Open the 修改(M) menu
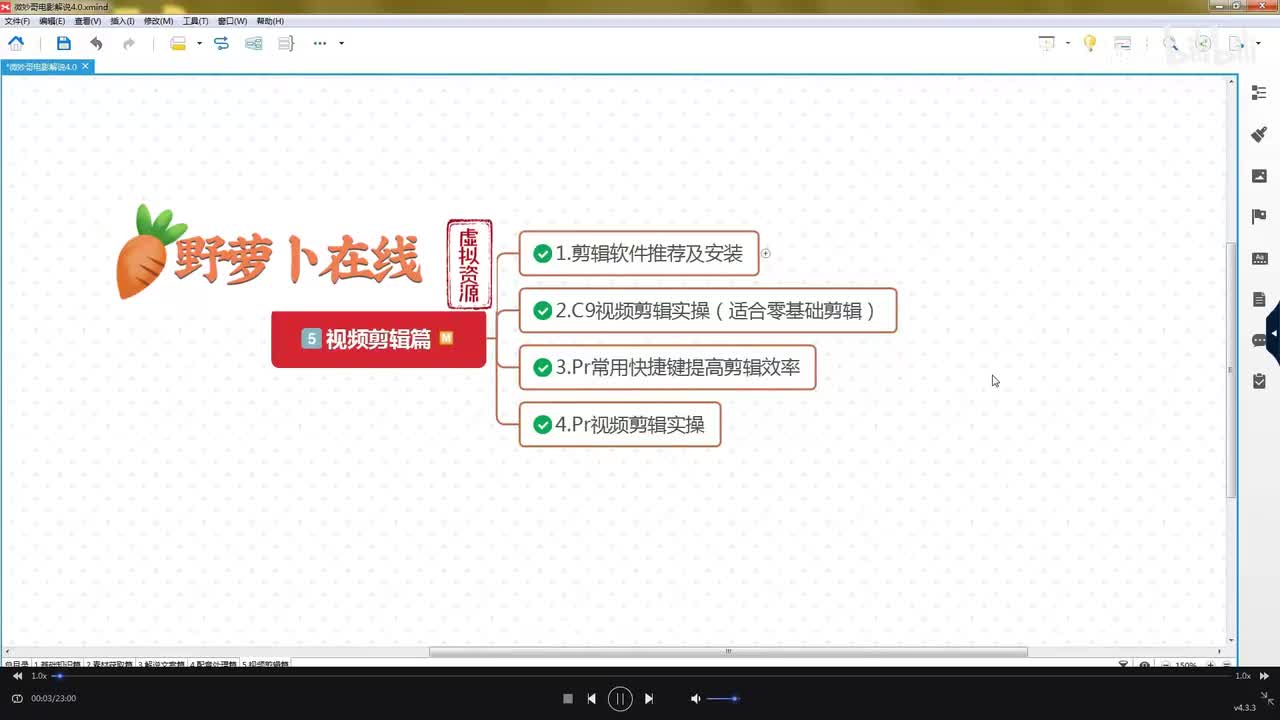 click(x=158, y=21)
